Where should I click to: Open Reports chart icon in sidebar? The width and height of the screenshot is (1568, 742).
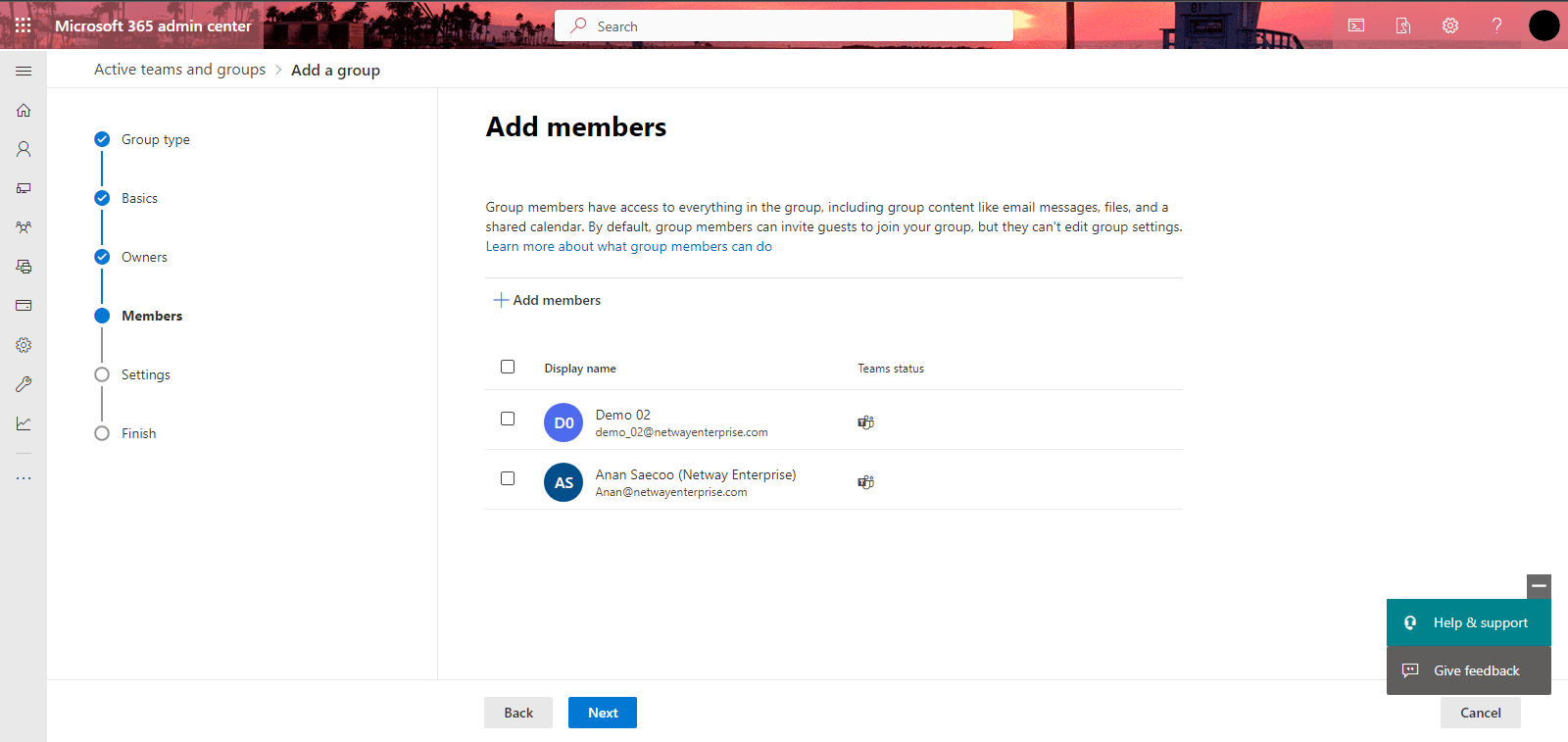24,423
